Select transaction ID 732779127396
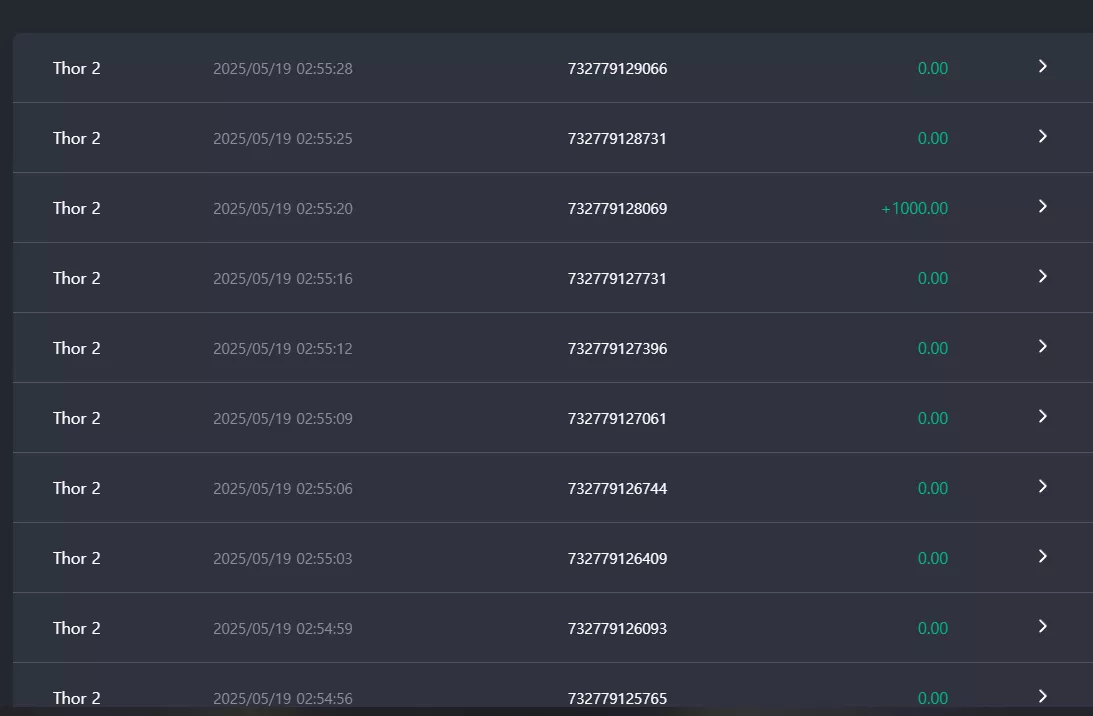1093x716 pixels. (617, 349)
